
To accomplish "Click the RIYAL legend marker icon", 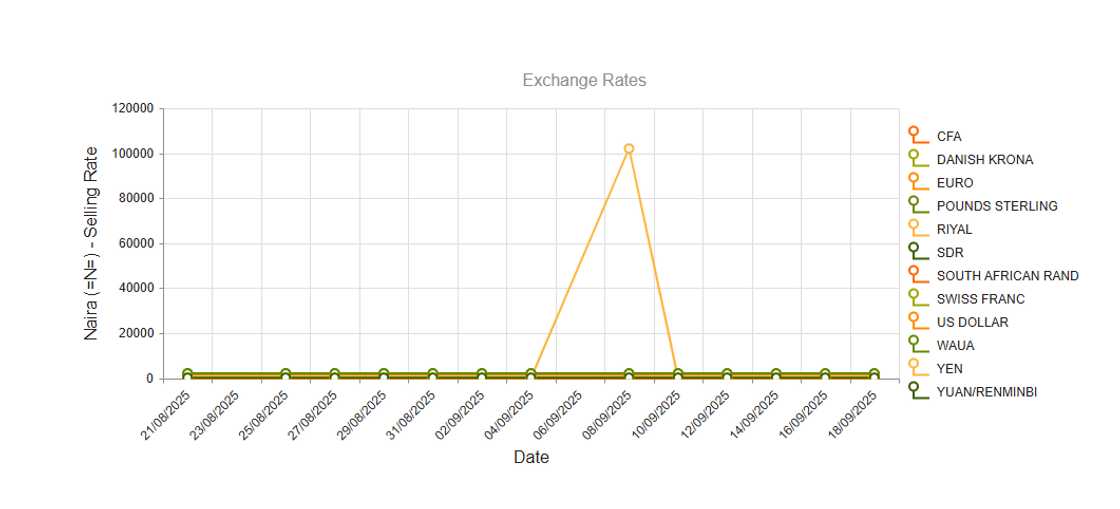I will click(917, 228).
